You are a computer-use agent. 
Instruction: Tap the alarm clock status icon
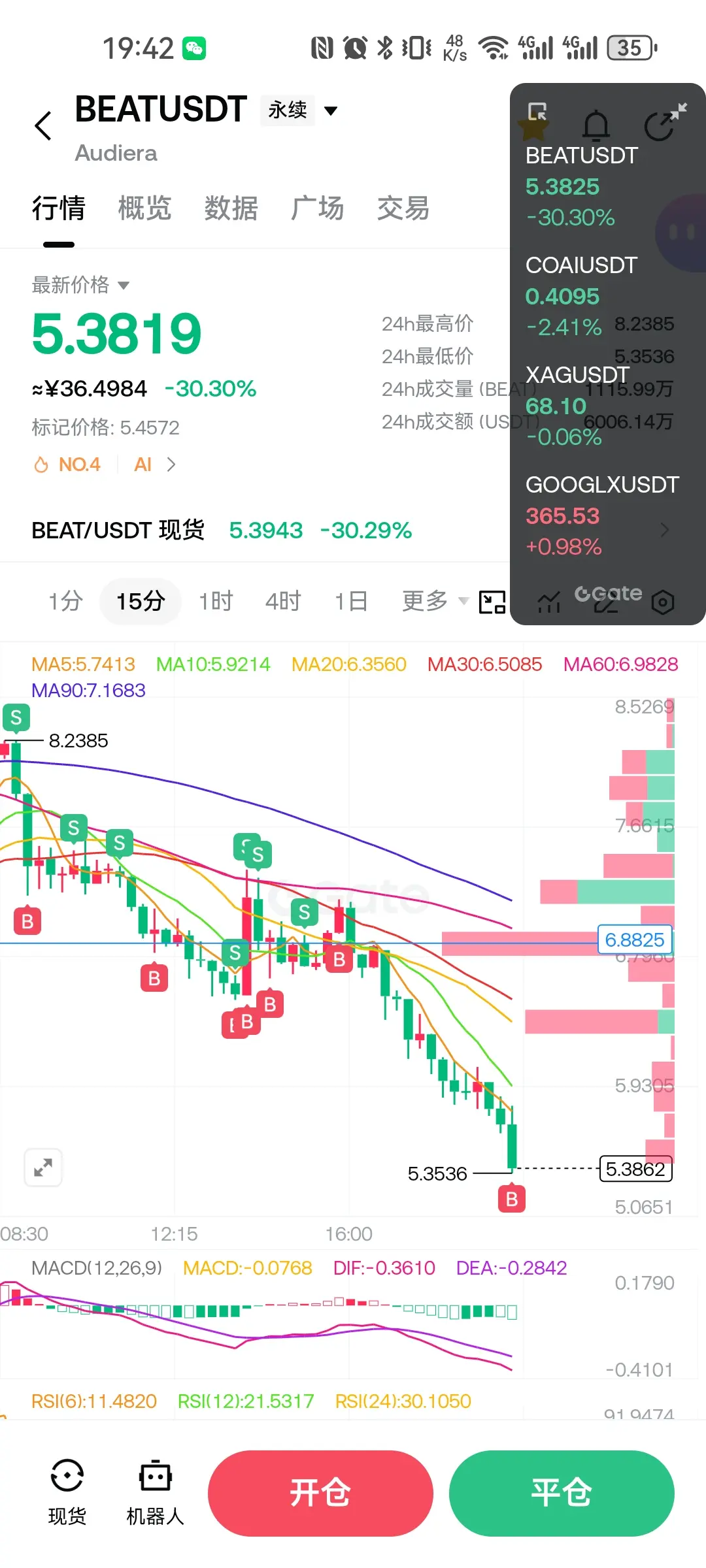click(355, 48)
